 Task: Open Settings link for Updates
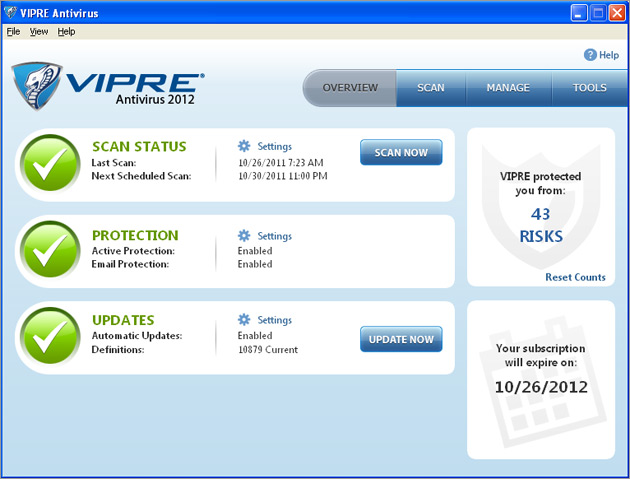click(x=274, y=320)
